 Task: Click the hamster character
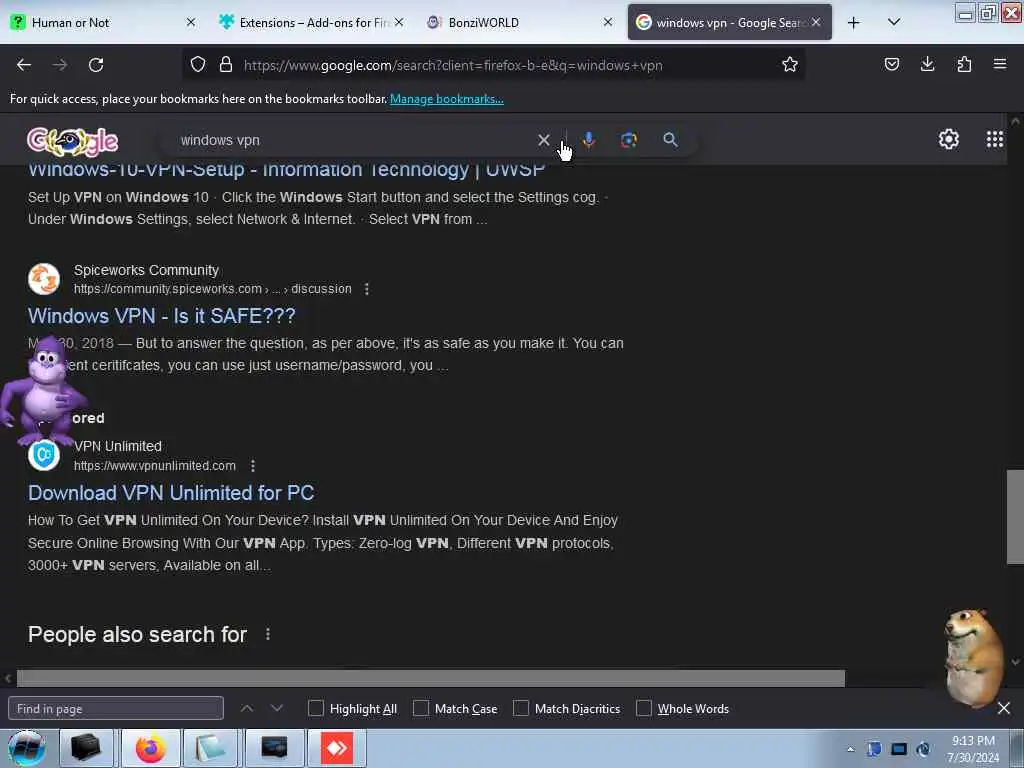point(973,658)
